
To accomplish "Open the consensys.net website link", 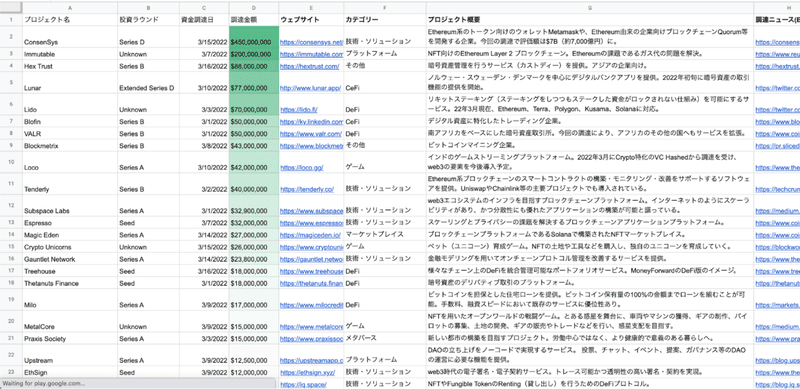I will (311, 42).
